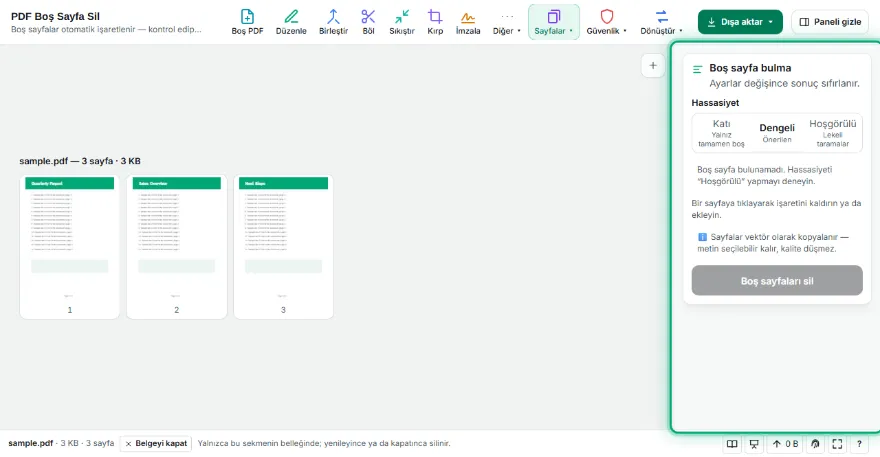Image resolution: width=880 pixels, height=457 pixels.
Task: Select the Kırp crop tool
Action: click(x=435, y=22)
